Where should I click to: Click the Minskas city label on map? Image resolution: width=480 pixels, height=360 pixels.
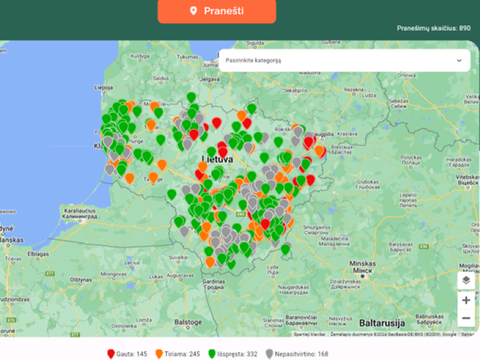363,263
